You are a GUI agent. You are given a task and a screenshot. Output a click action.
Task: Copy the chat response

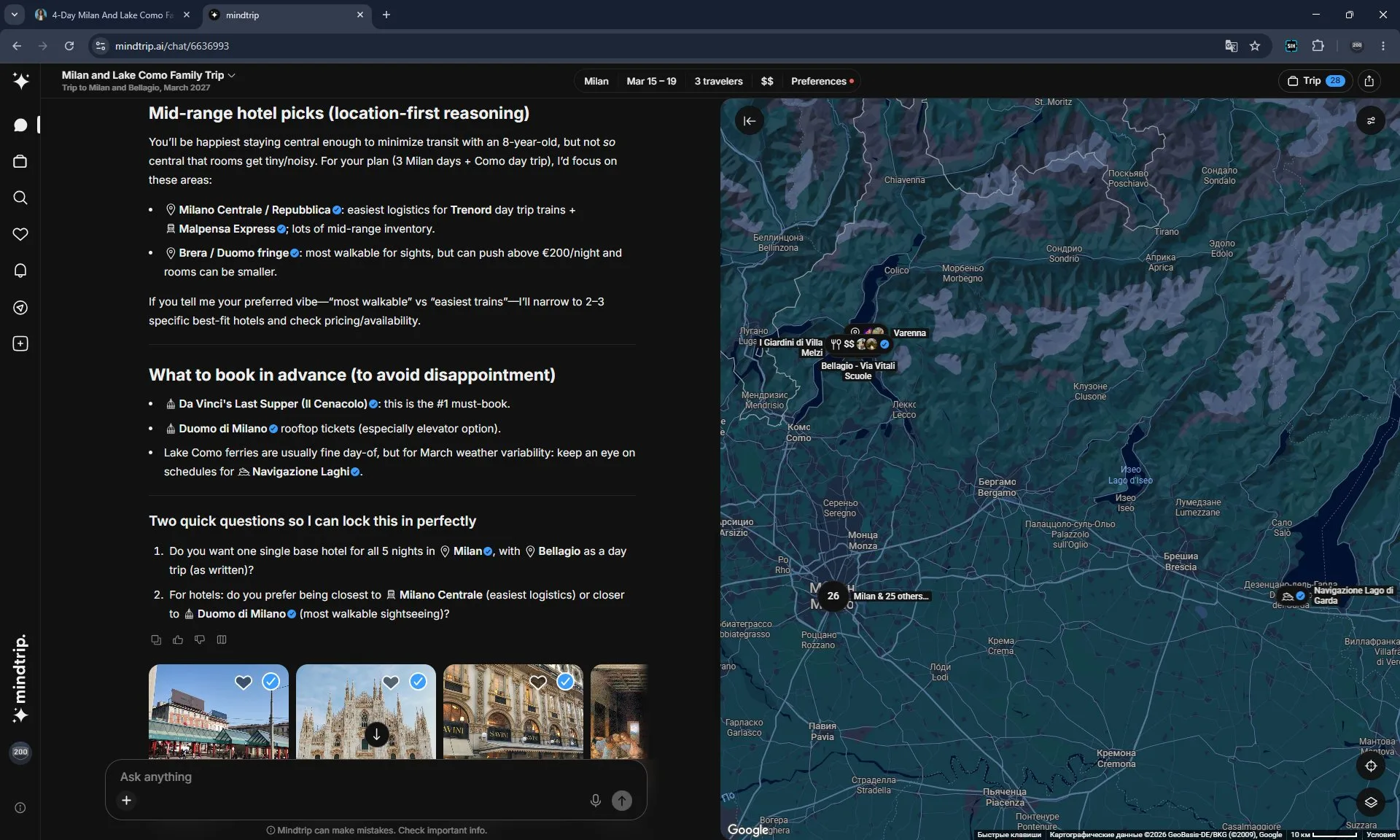tap(156, 639)
